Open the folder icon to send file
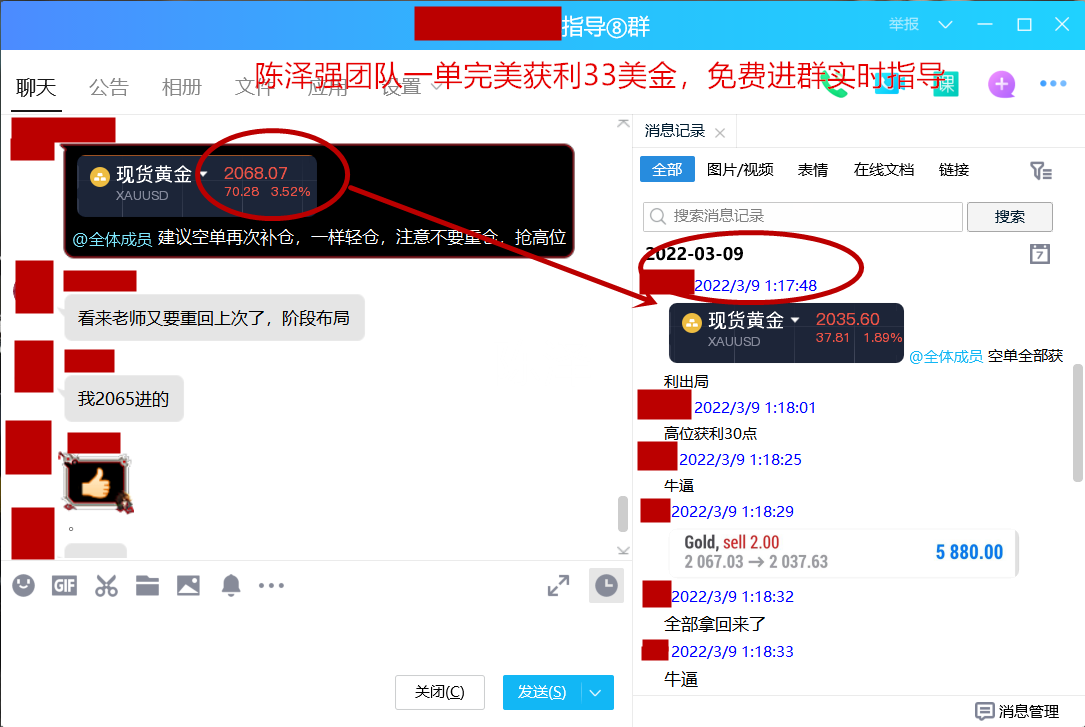 coord(147,586)
